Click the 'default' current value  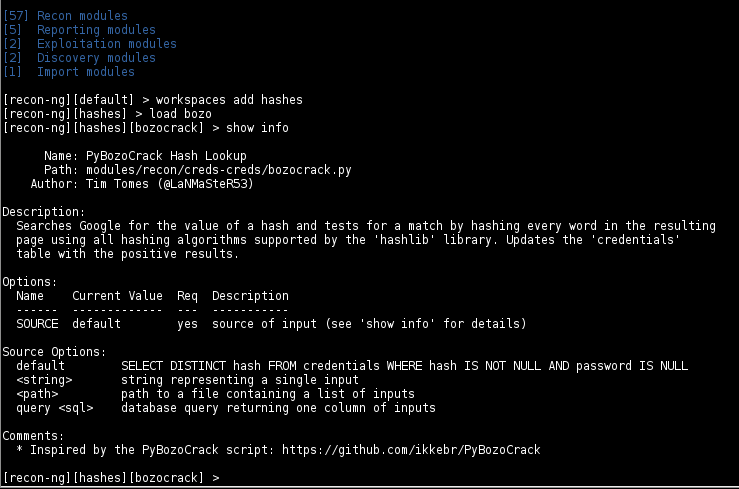97,324
